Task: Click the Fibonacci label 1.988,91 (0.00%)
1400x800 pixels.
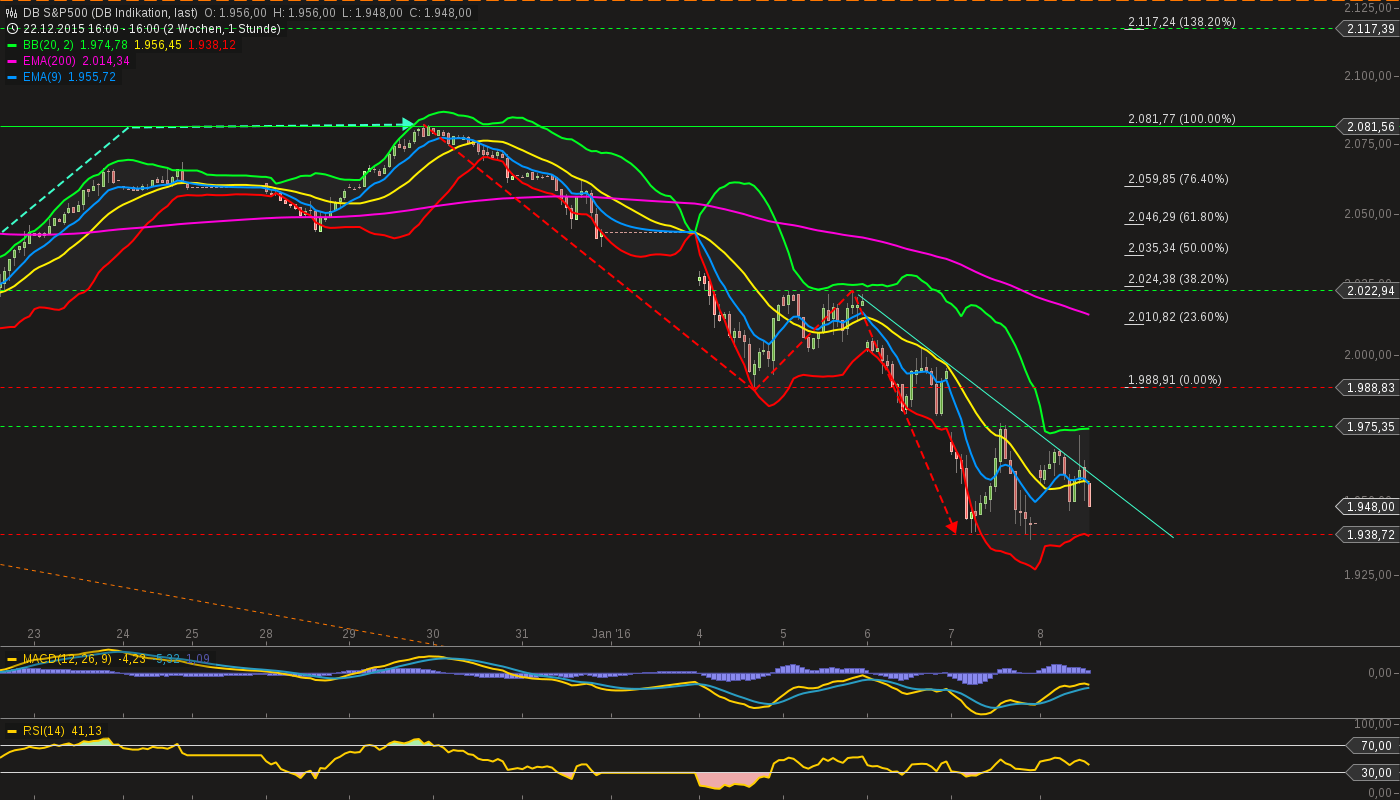Action: pos(1175,380)
